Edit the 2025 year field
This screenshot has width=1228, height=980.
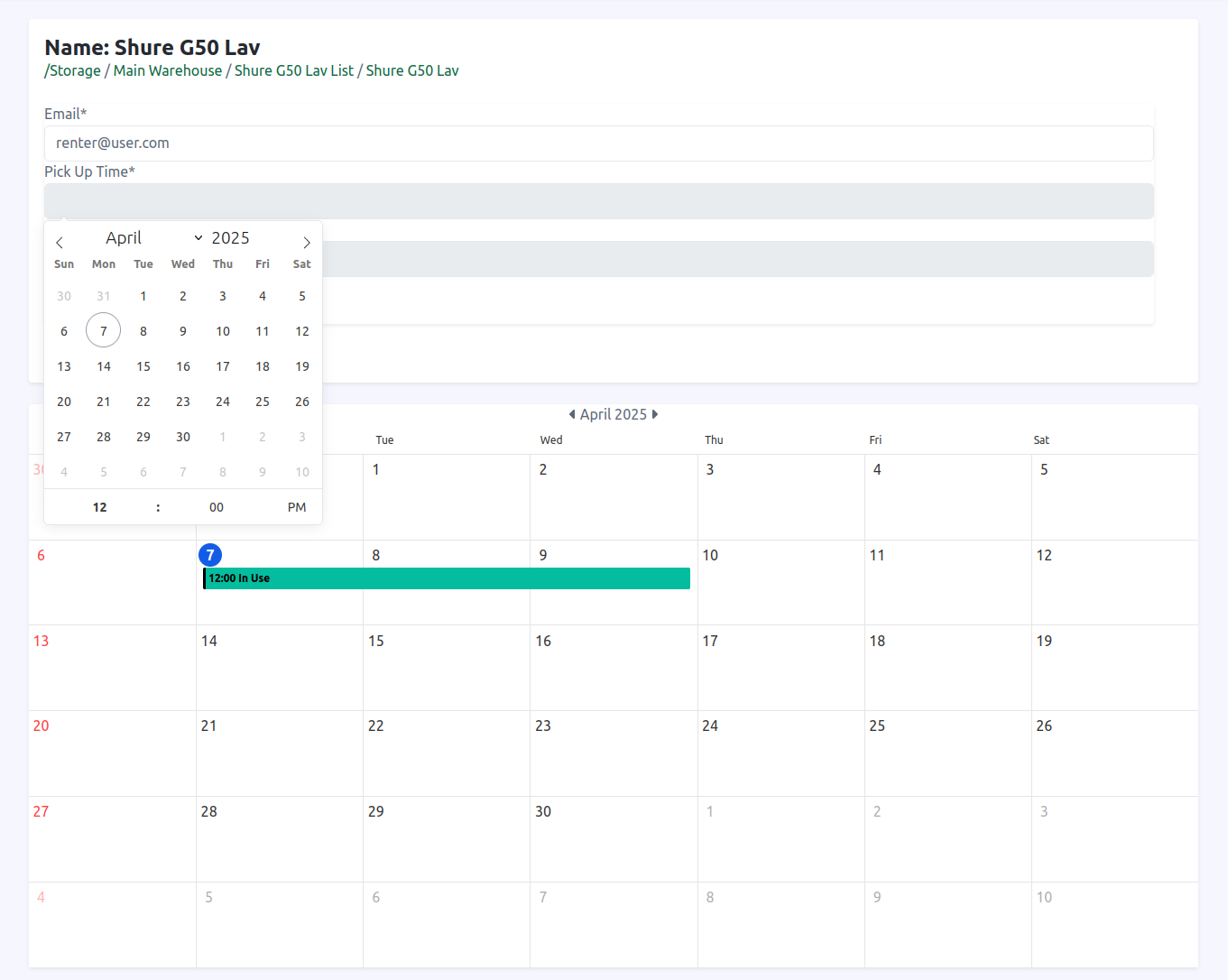point(231,238)
